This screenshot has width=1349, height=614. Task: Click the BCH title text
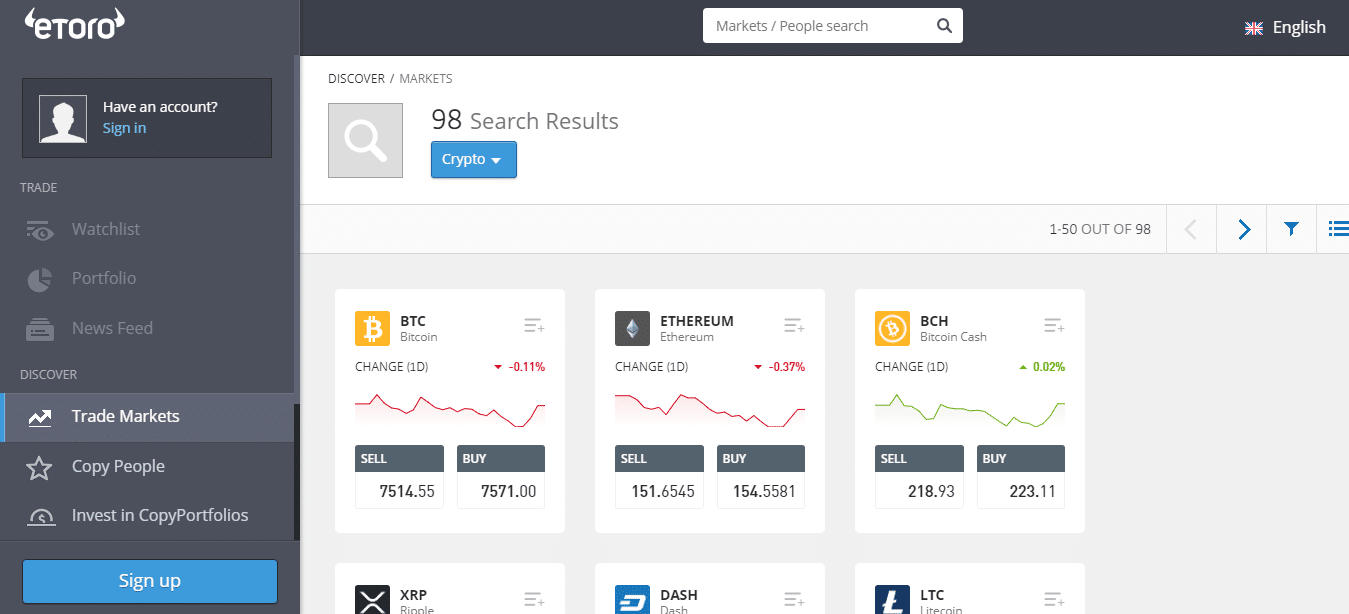pos(934,321)
